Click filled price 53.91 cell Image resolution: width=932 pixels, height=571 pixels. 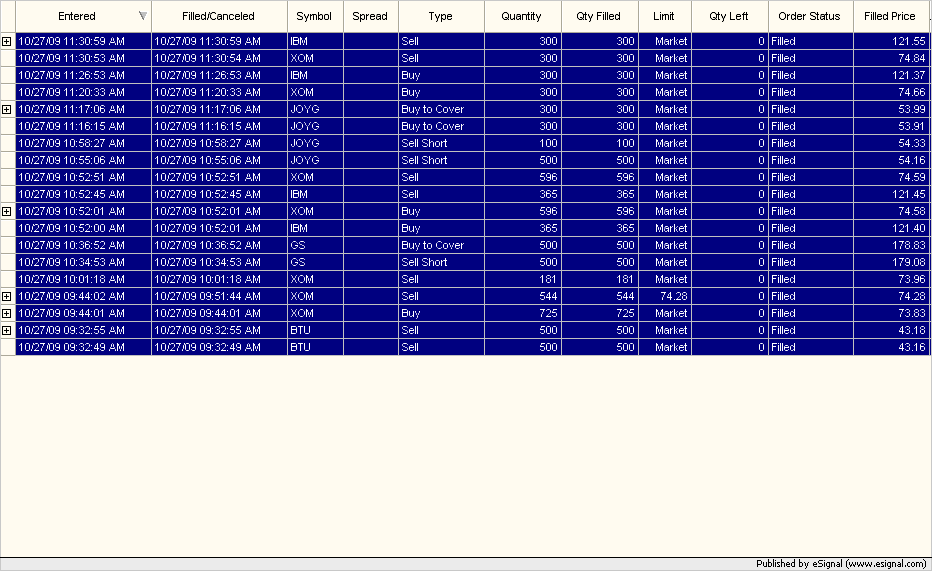point(891,127)
